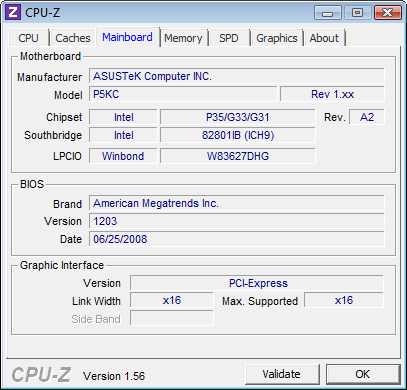407x390 pixels.
Task: Click the Validate button
Action: pyautogui.click(x=282, y=374)
